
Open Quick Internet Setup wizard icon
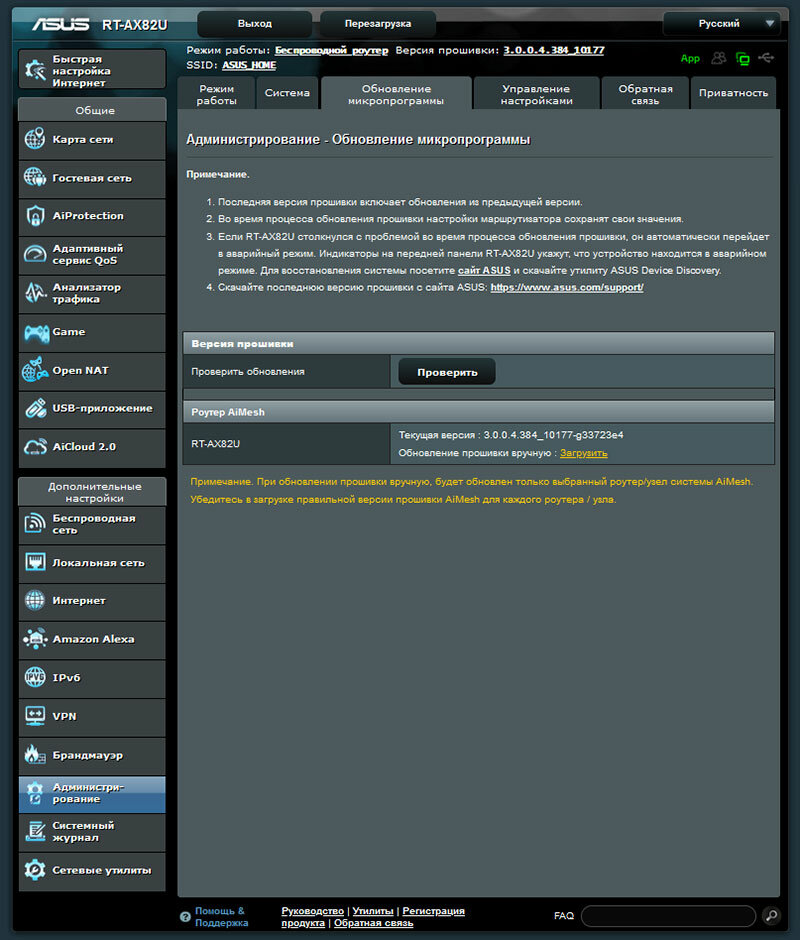pos(35,70)
